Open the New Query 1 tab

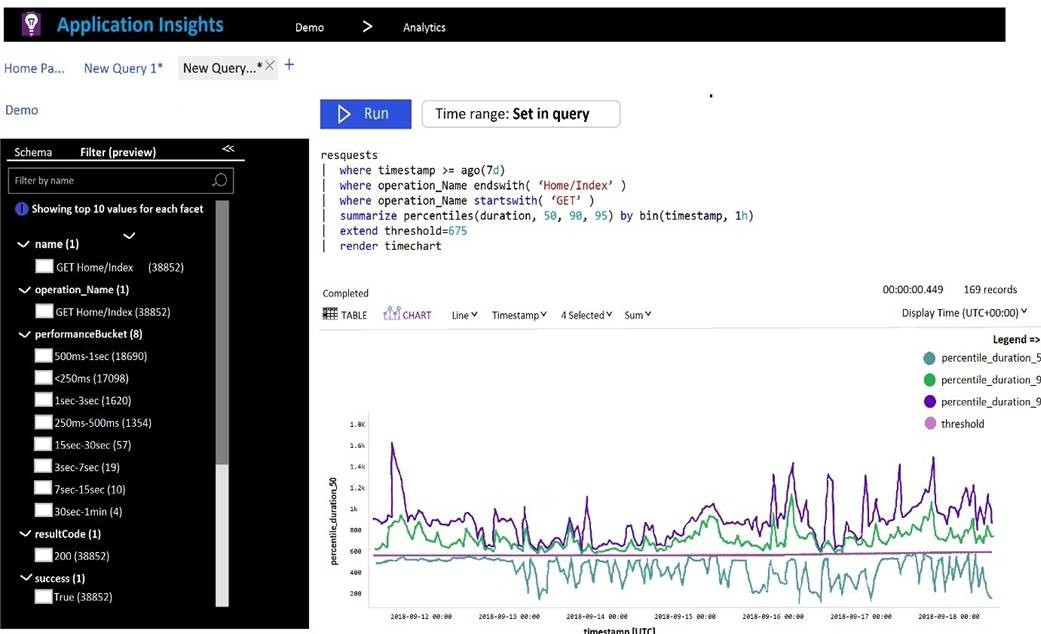click(123, 68)
